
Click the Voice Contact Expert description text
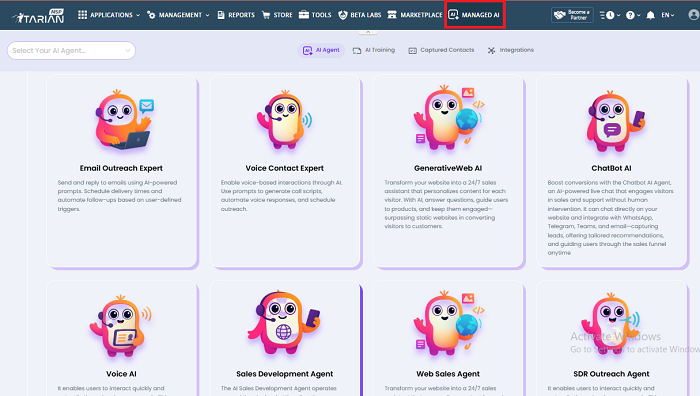pos(281,196)
